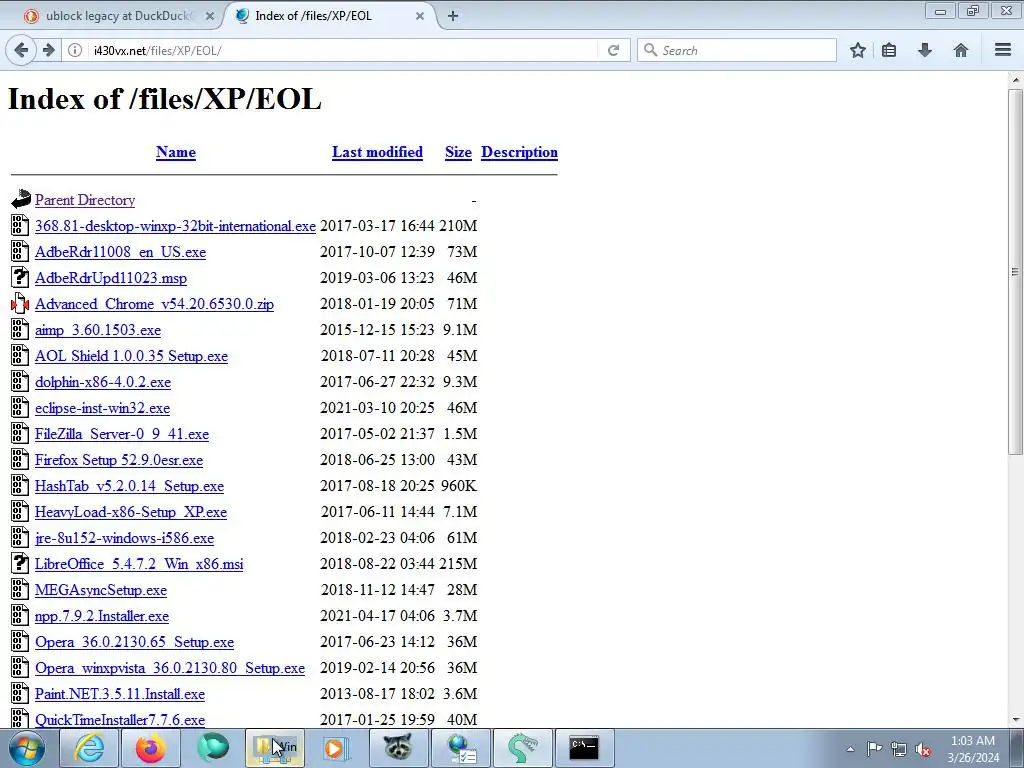The height and width of the screenshot is (768, 1024).
Task: Download Opera_36.0.2130.65_Setup.exe
Action: click(x=135, y=642)
